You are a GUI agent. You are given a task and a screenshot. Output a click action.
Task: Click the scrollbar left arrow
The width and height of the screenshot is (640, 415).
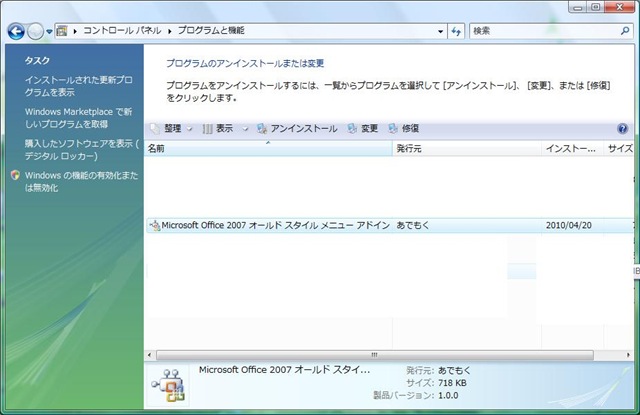[149, 355]
